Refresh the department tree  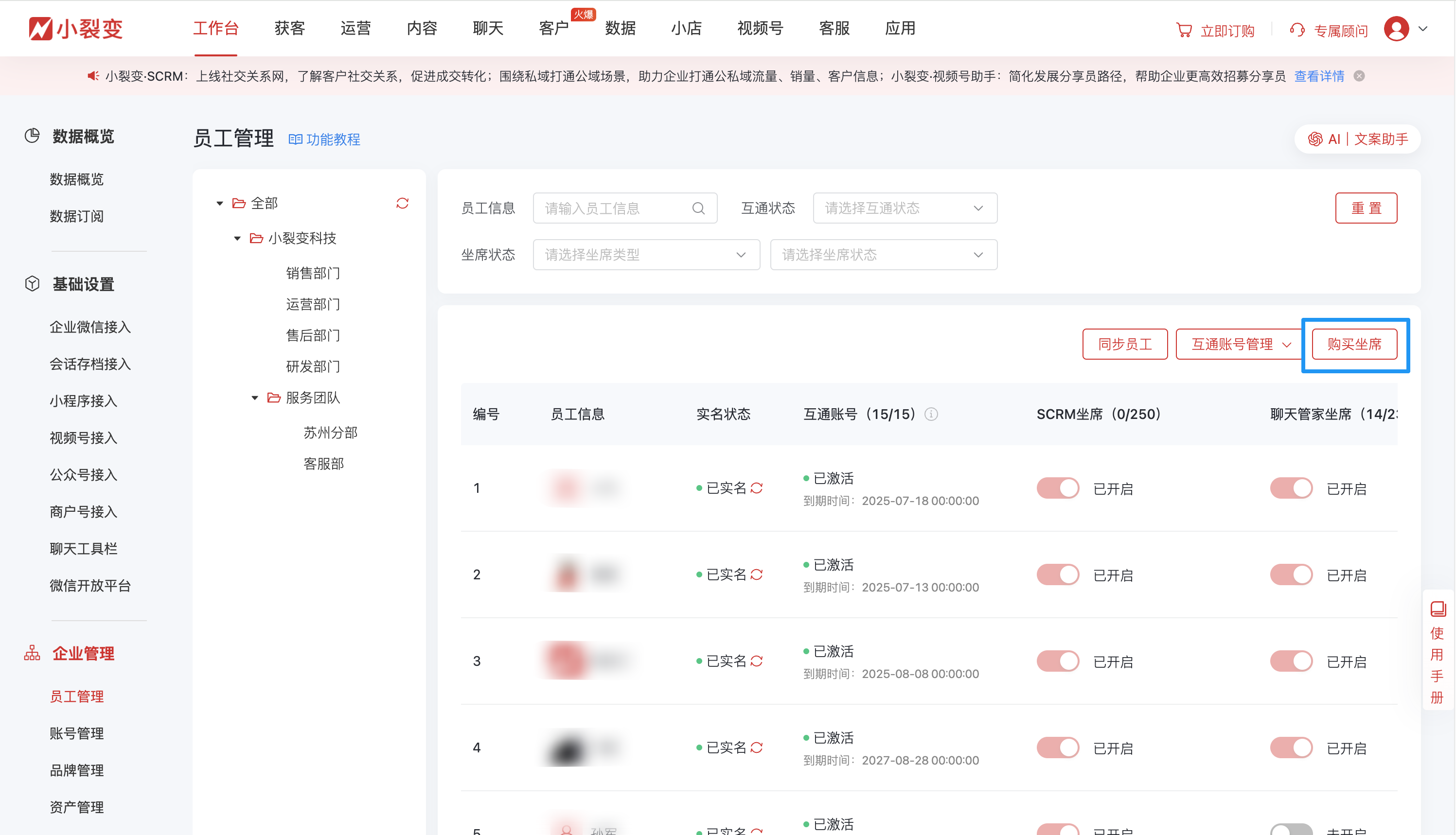(x=402, y=203)
